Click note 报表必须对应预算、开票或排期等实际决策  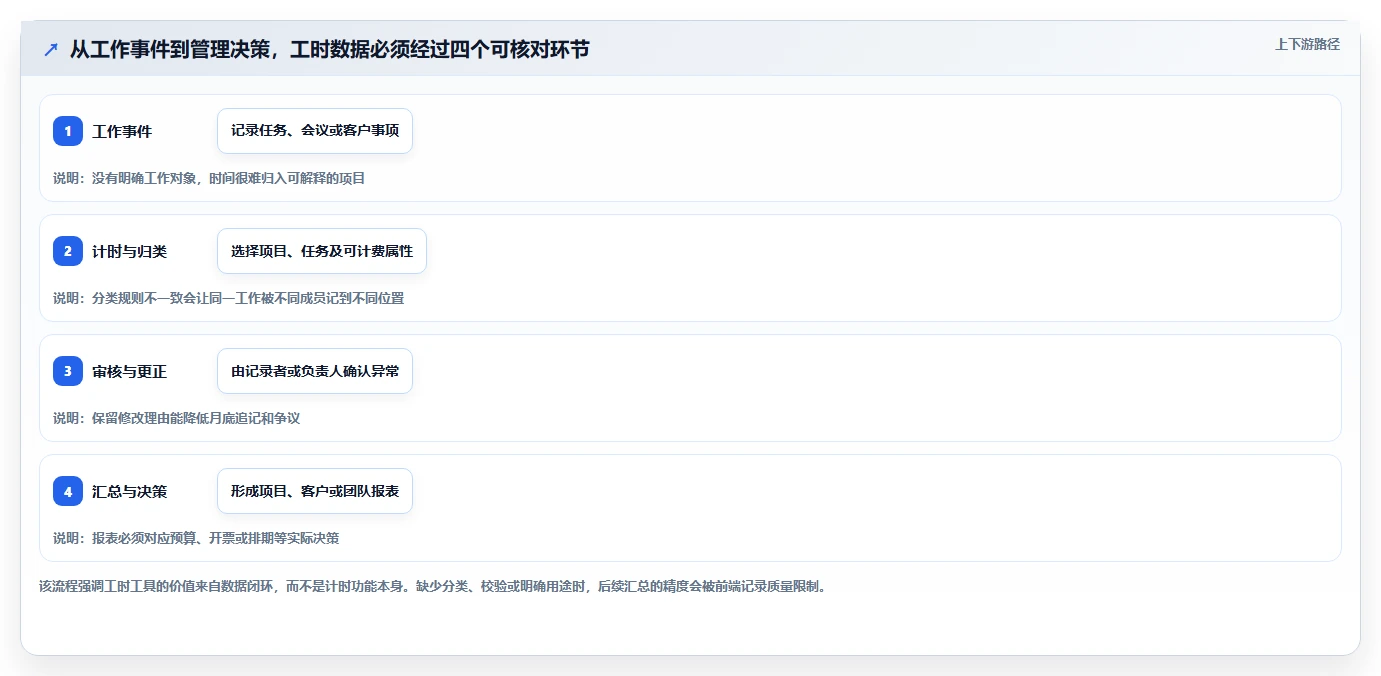pos(196,538)
